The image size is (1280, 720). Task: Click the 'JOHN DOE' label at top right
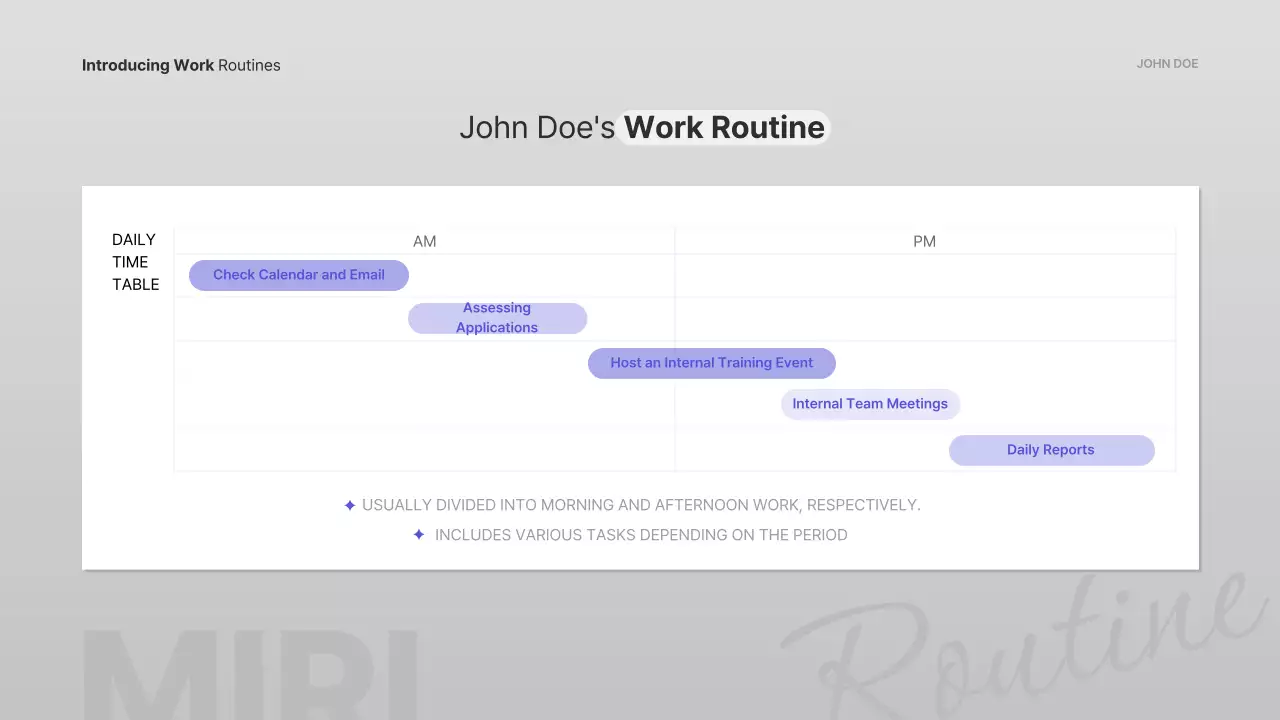[1167, 64]
